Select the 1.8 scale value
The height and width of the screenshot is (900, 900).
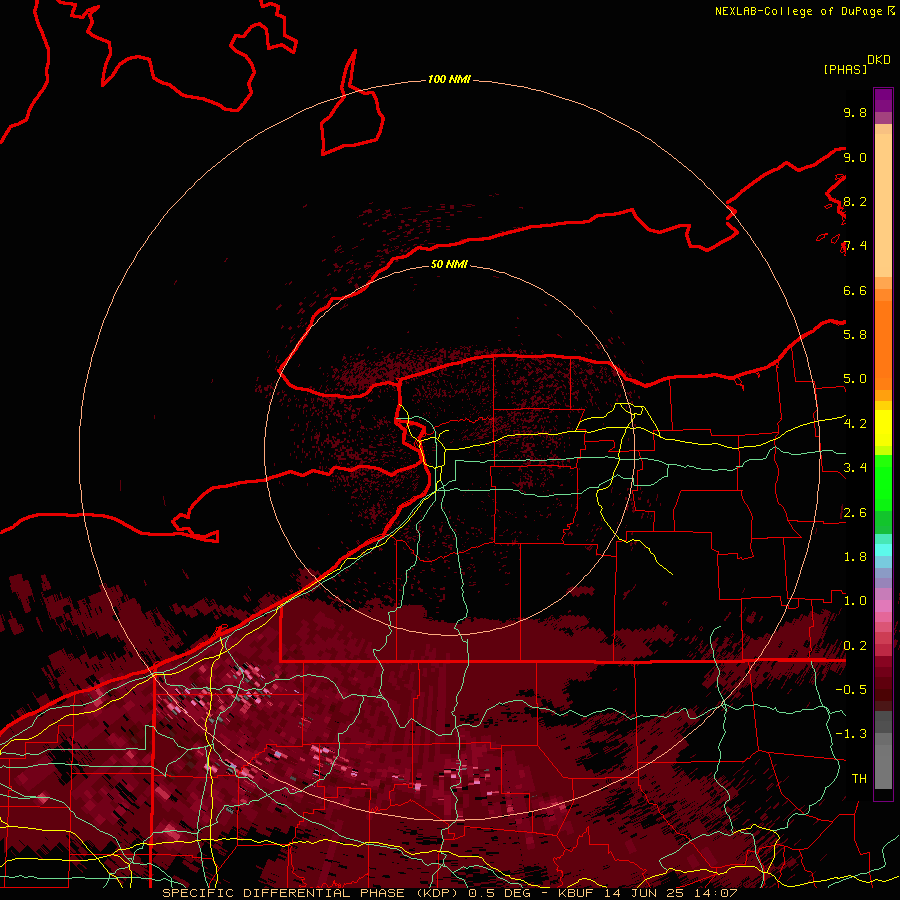(x=855, y=557)
